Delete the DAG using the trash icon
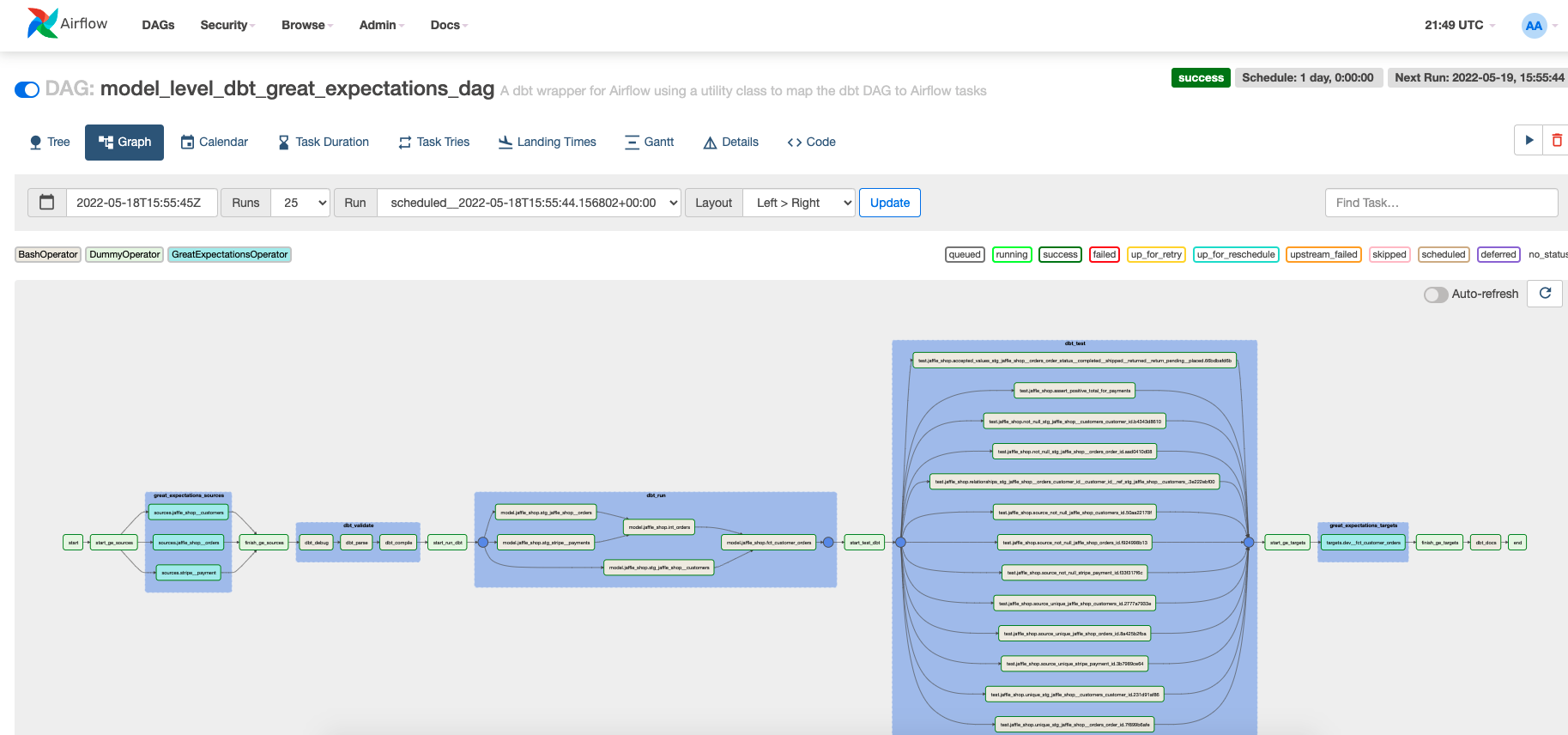 point(1556,141)
